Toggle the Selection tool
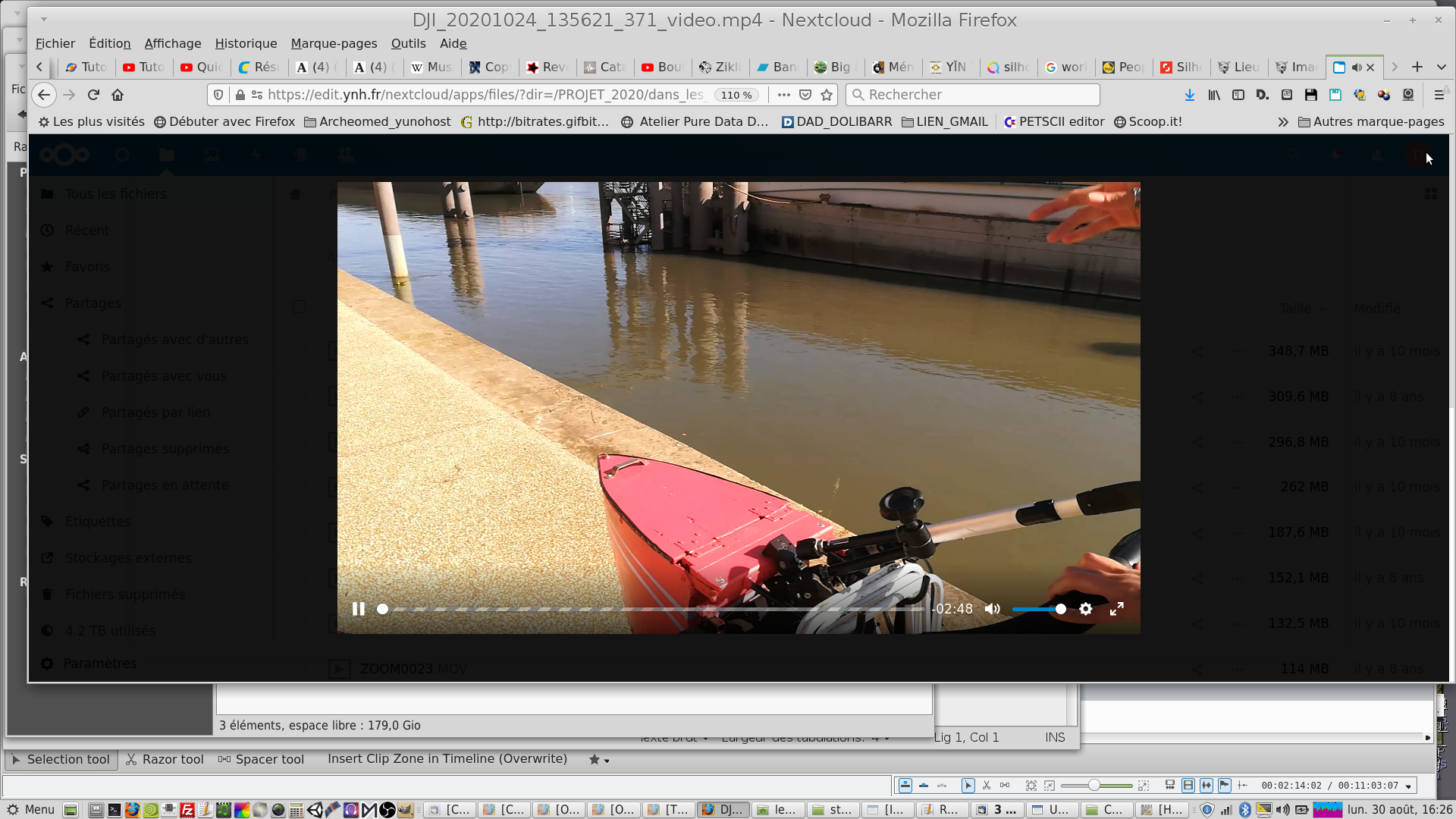Image resolution: width=1456 pixels, height=819 pixels. 61,759
